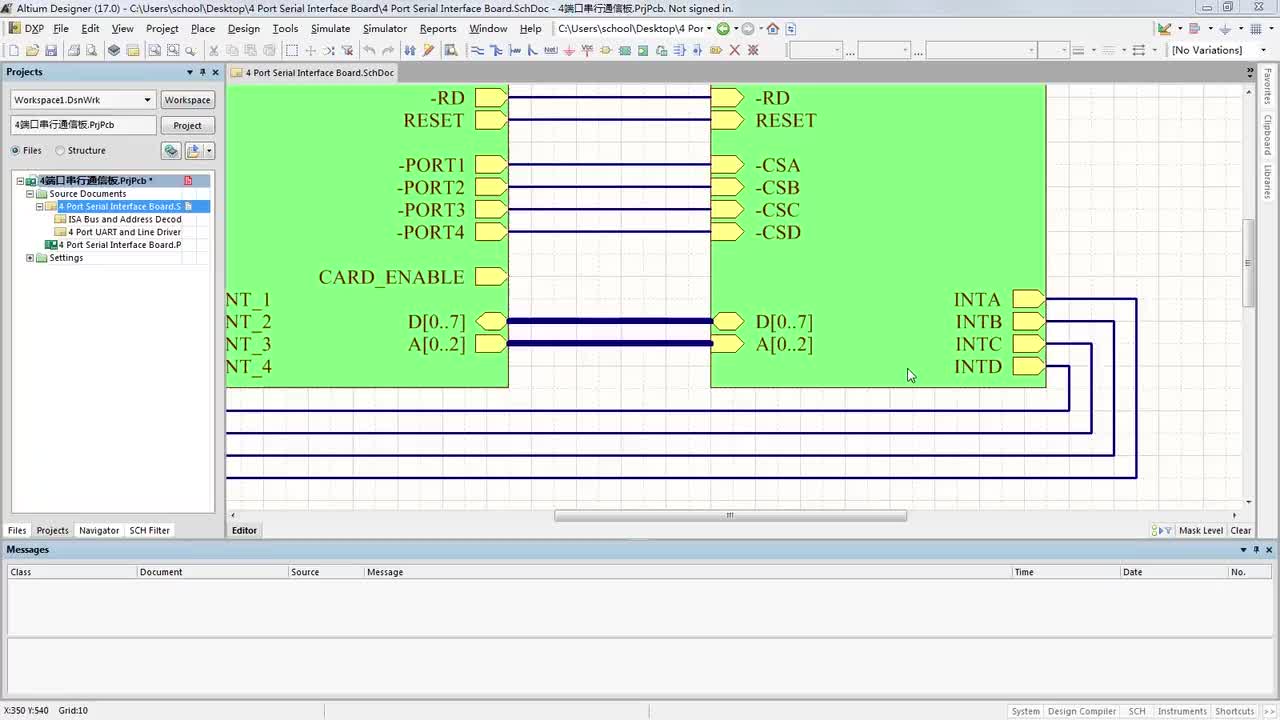
Task: Click the Mask Level button
Action: (x=1200, y=531)
